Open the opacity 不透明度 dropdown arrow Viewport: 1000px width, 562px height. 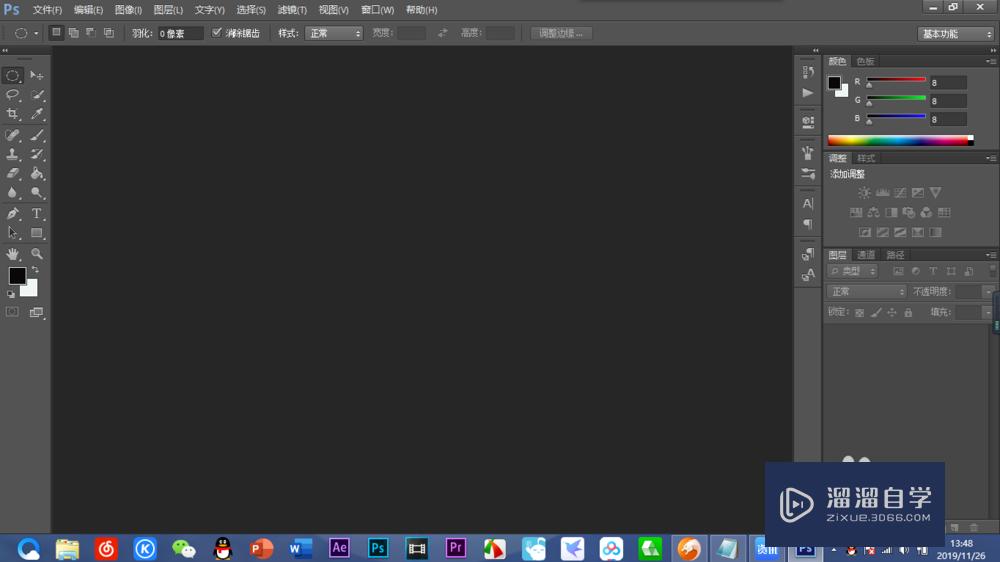(988, 292)
